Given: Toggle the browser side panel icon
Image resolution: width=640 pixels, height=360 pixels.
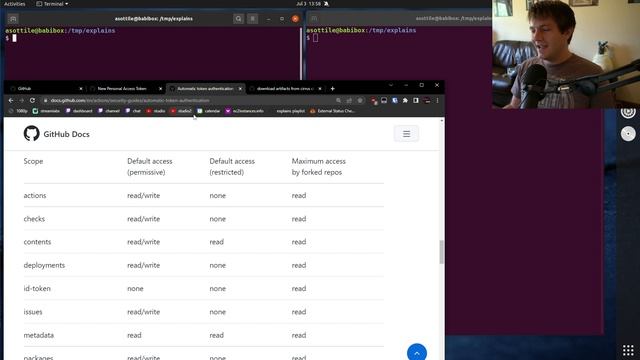Looking at the screenshot, I should pyautogui.click(x=416, y=100).
